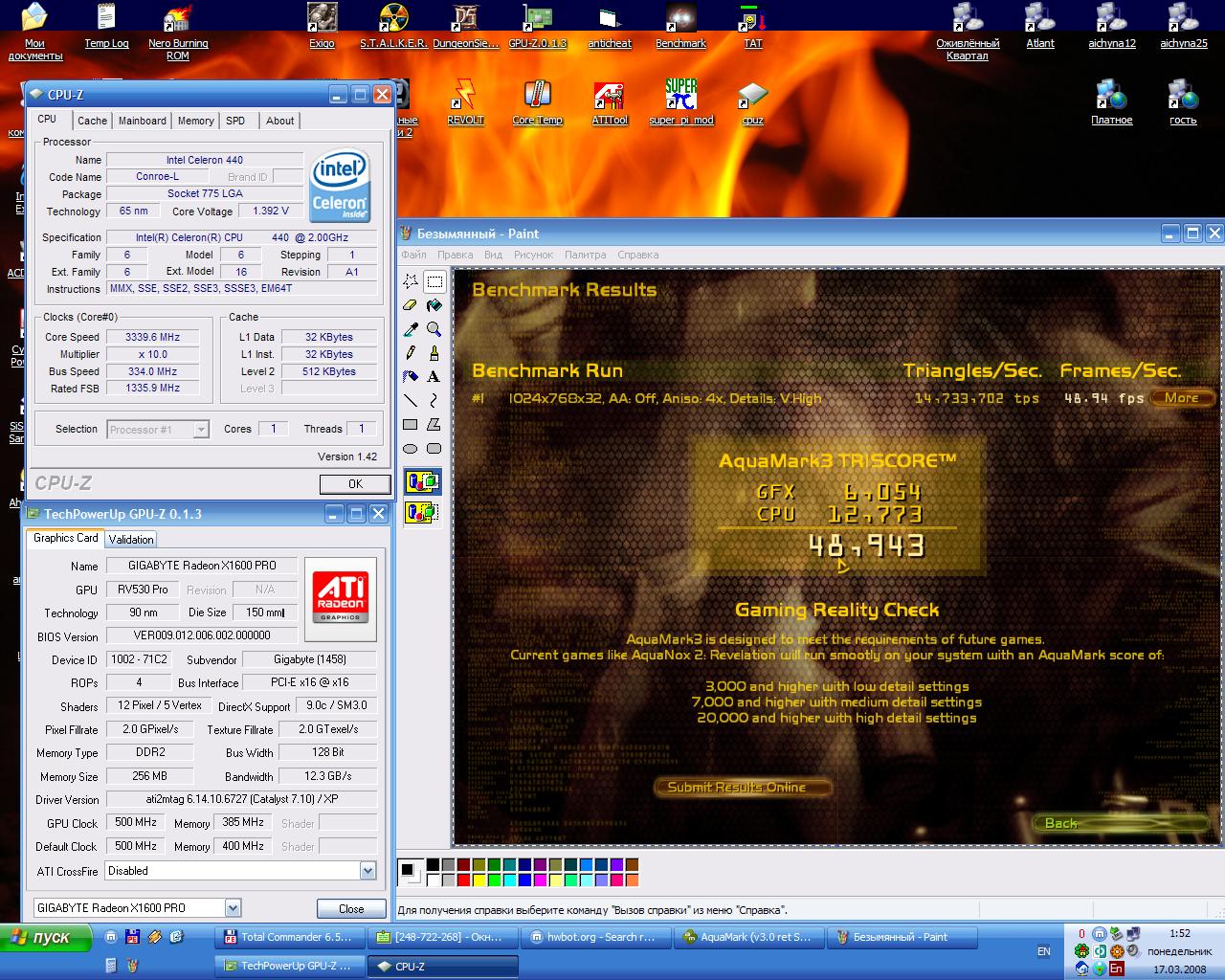Click the Intel Celeron 440 Name field
The image size is (1225, 980).
tap(205, 160)
